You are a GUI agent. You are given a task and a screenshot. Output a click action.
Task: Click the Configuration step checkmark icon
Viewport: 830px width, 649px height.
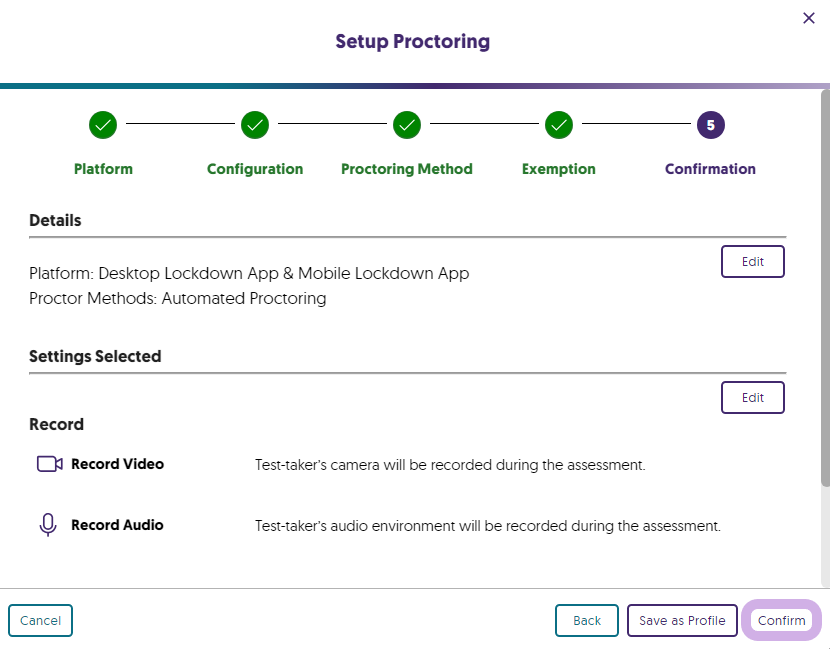[x=255, y=125]
